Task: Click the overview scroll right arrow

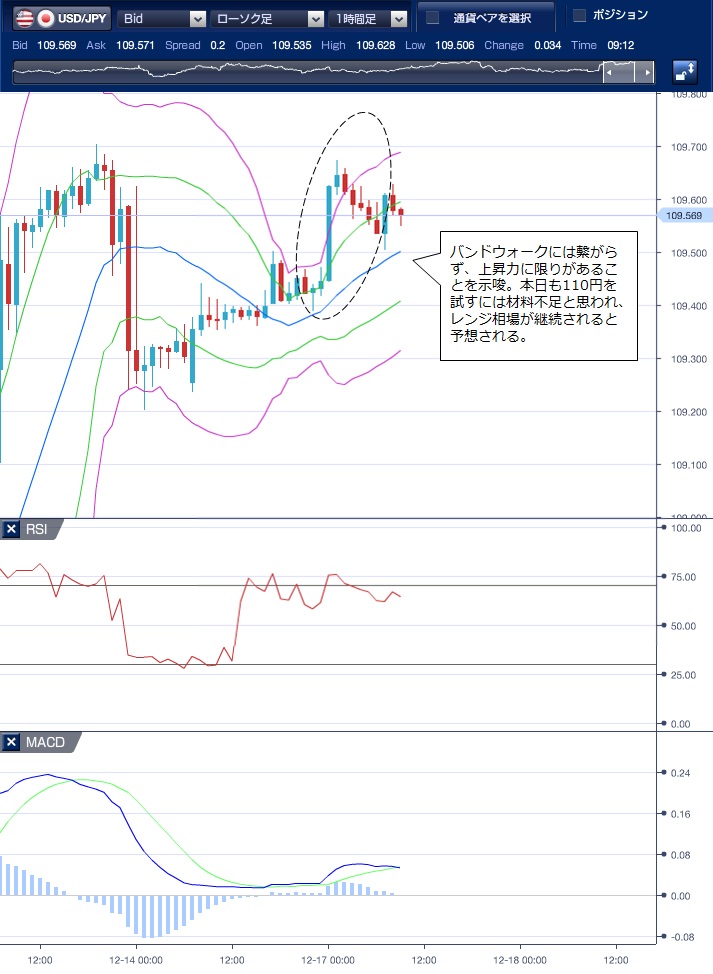Action: (x=648, y=73)
